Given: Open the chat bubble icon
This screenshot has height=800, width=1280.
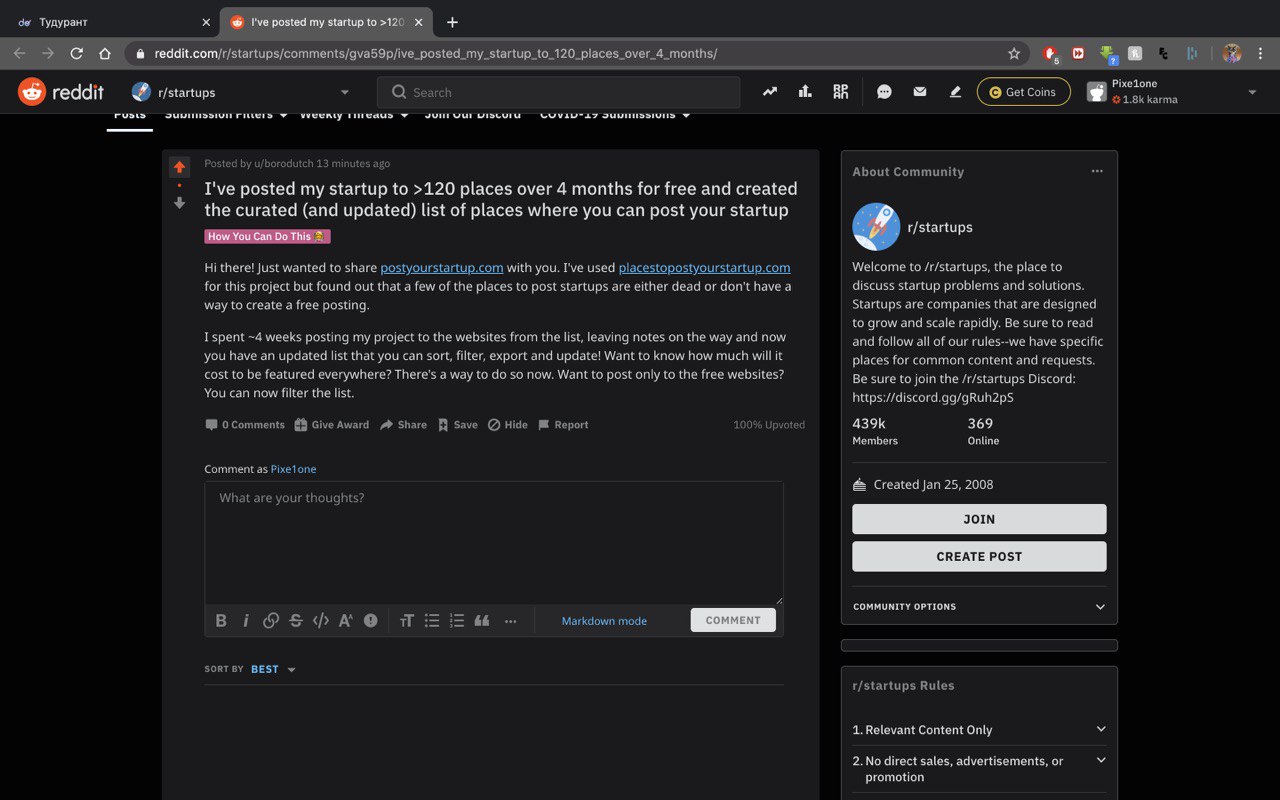Looking at the screenshot, I should click(x=884, y=92).
